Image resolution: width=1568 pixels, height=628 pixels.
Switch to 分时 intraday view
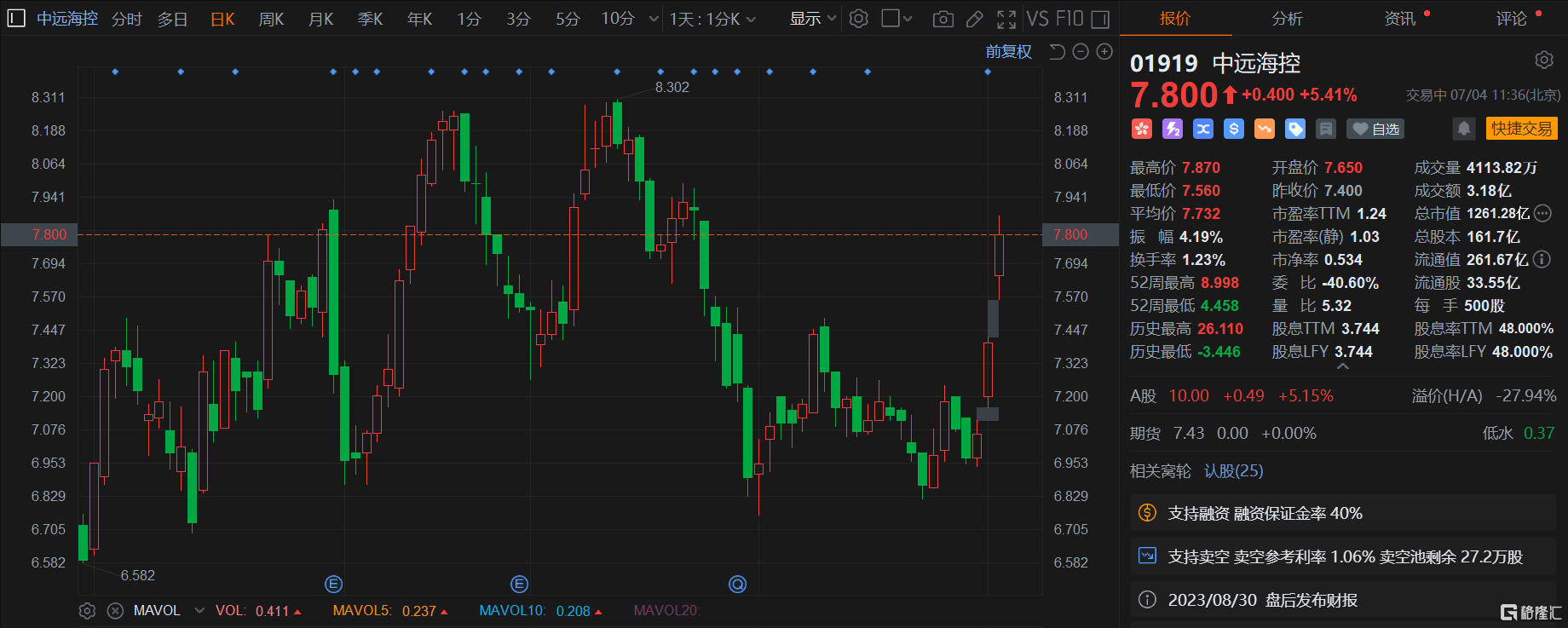click(127, 19)
